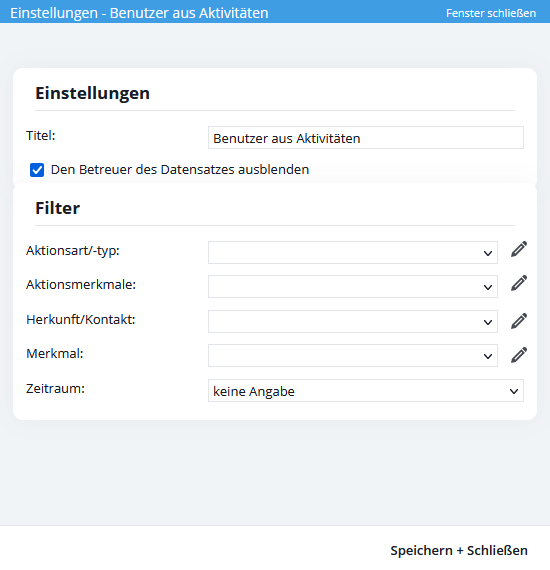Viewport: 550px width, 570px height.
Task: Select the Filter section heading
Action: (x=57, y=208)
